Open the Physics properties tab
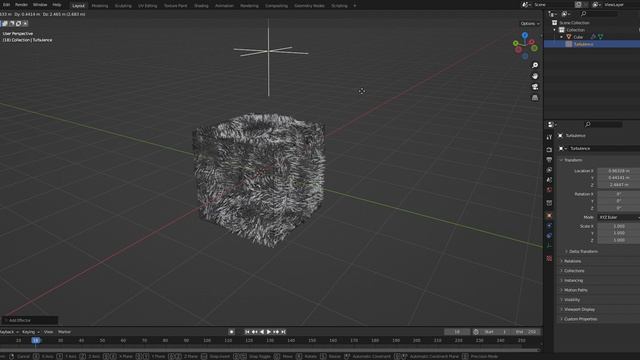 549,226
